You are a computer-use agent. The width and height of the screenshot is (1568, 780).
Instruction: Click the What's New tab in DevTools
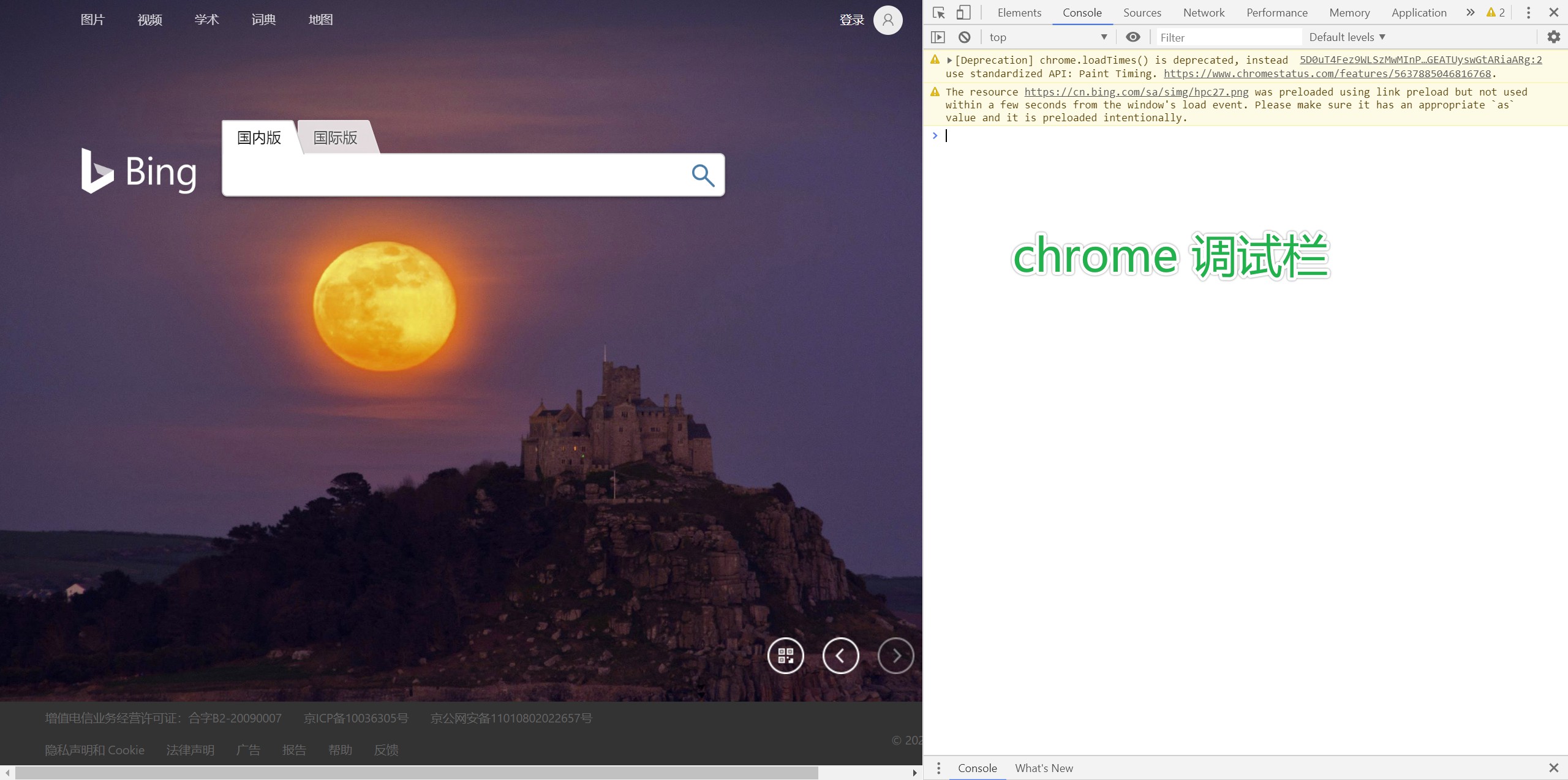click(x=1044, y=768)
